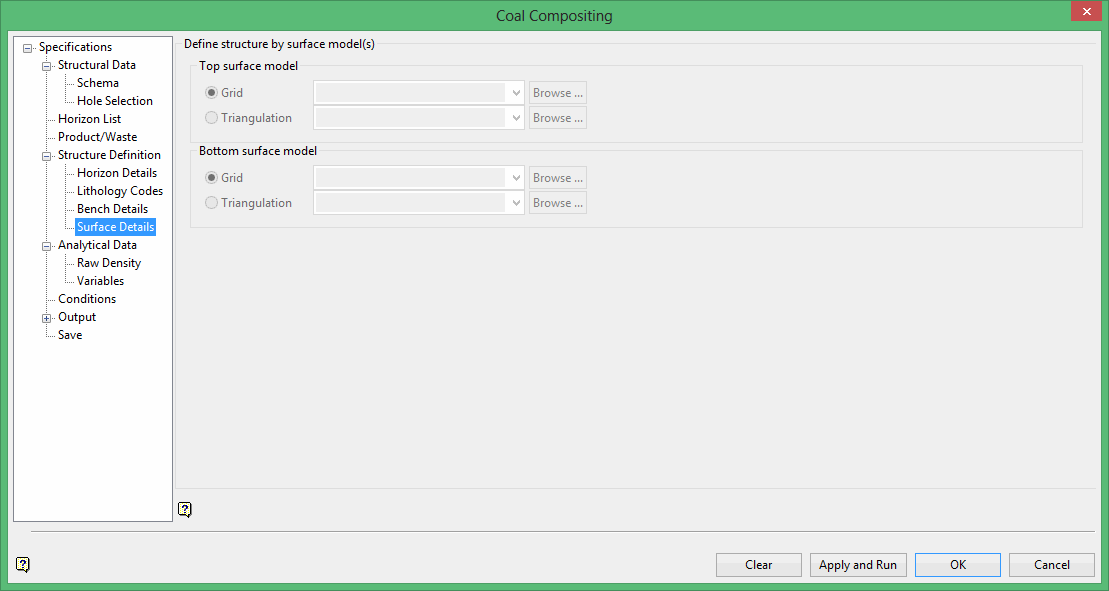
Task: Click the bottom surface Grid input field
Action: pyautogui.click(x=410, y=178)
